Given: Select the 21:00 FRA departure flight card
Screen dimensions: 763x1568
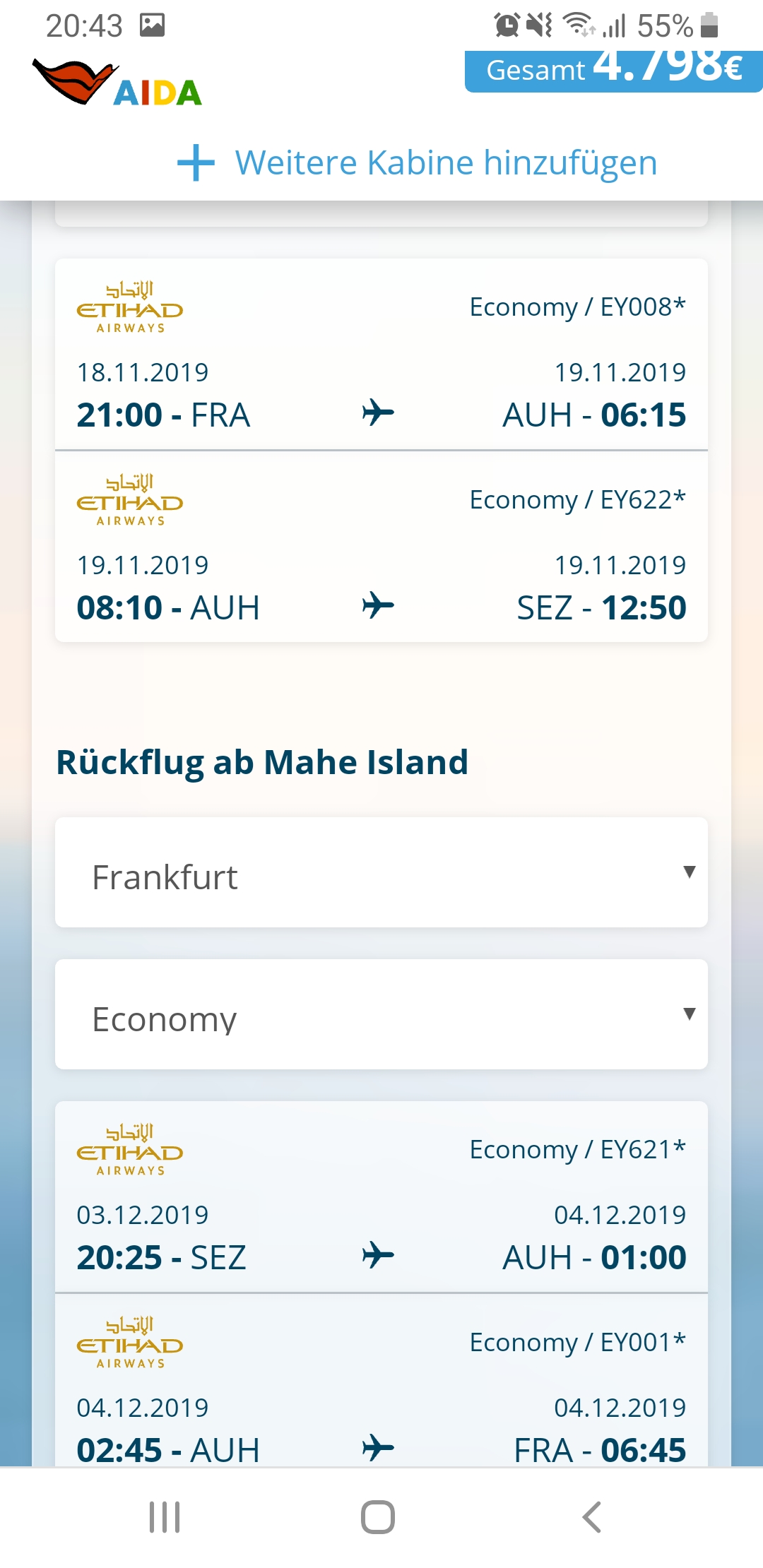Looking at the screenshot, I should 381,355.
